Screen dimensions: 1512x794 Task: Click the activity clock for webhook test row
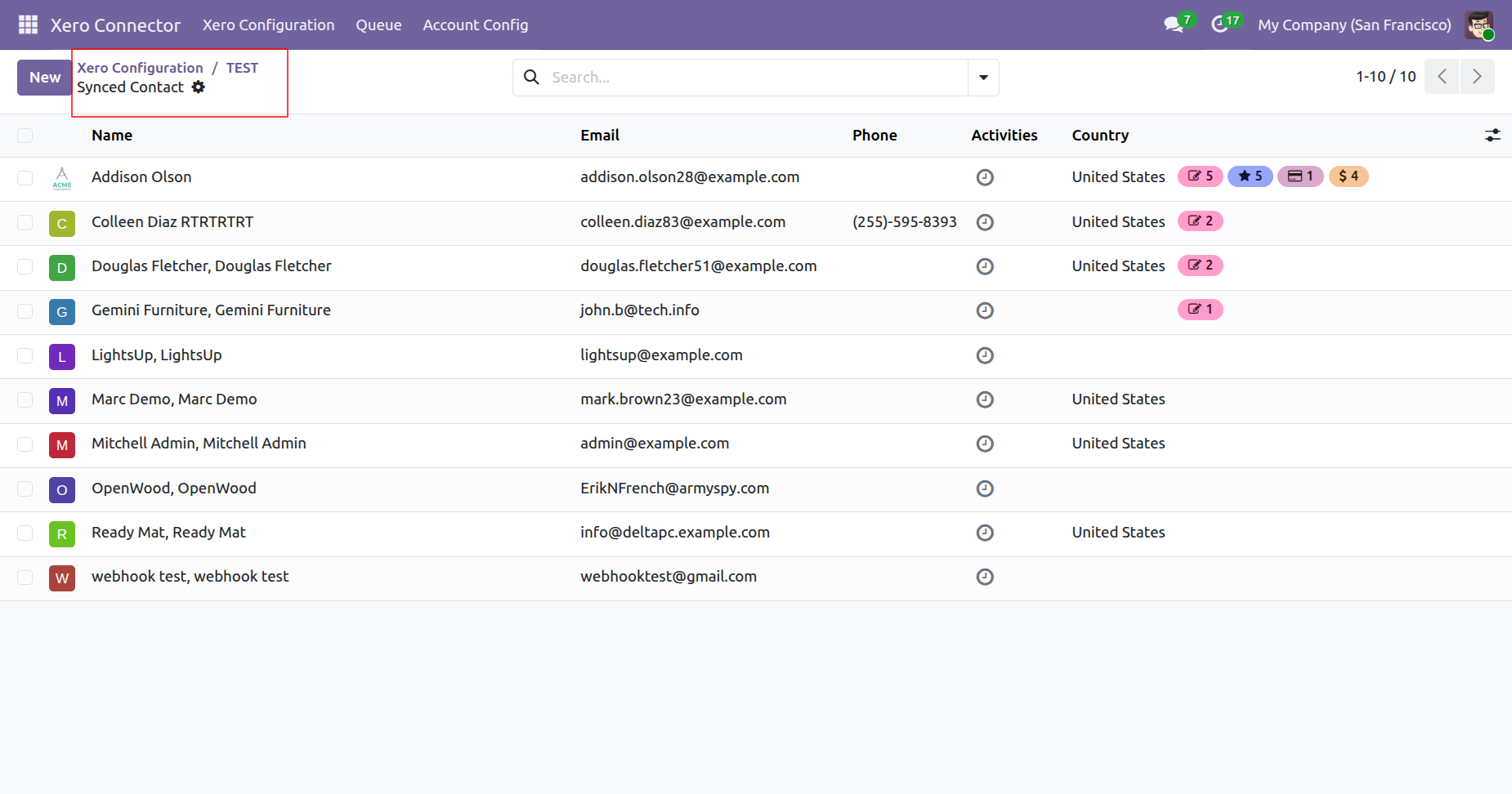pos(985,577)
